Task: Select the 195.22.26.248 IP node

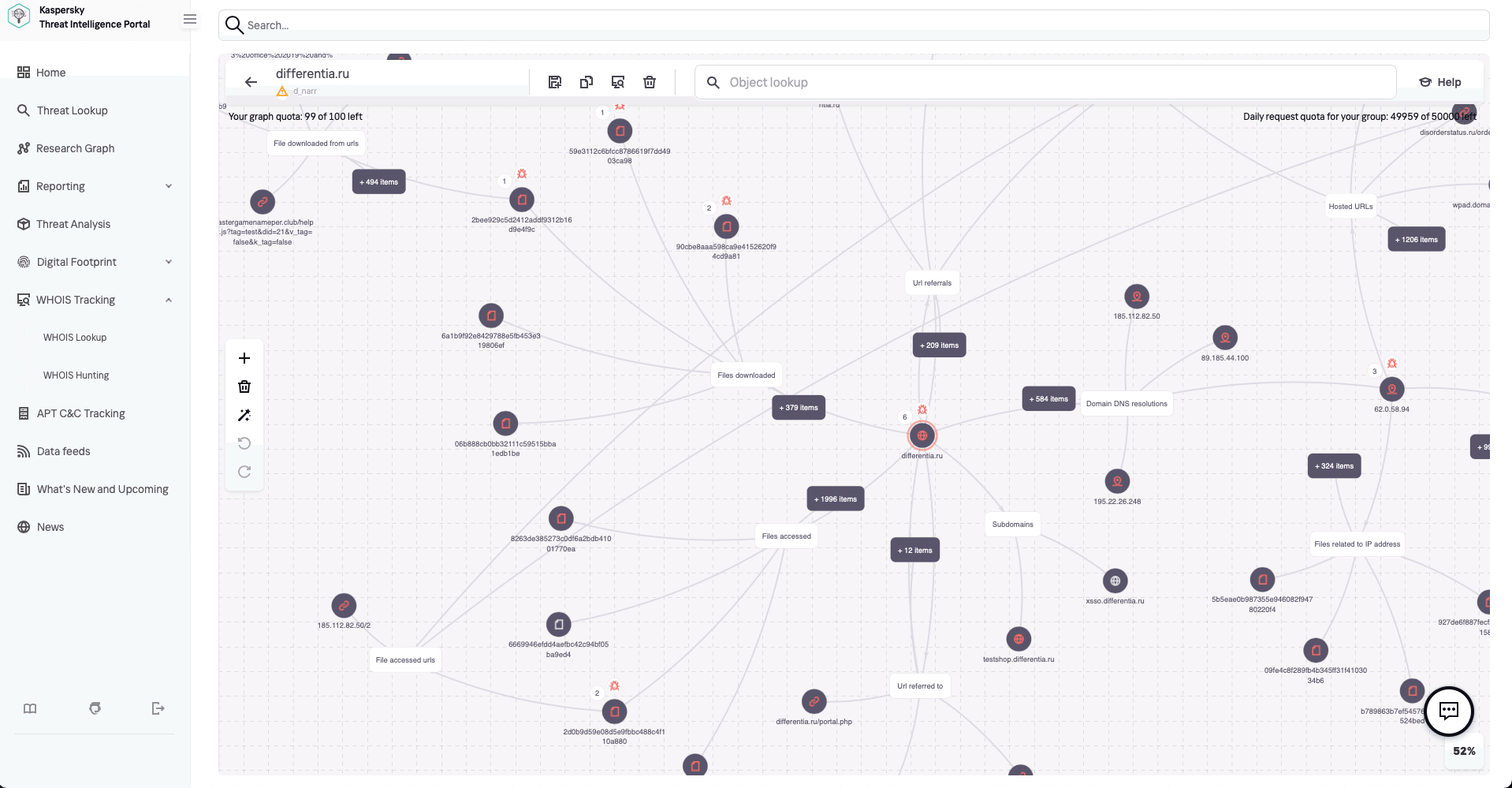Action: click(1117, 481)
